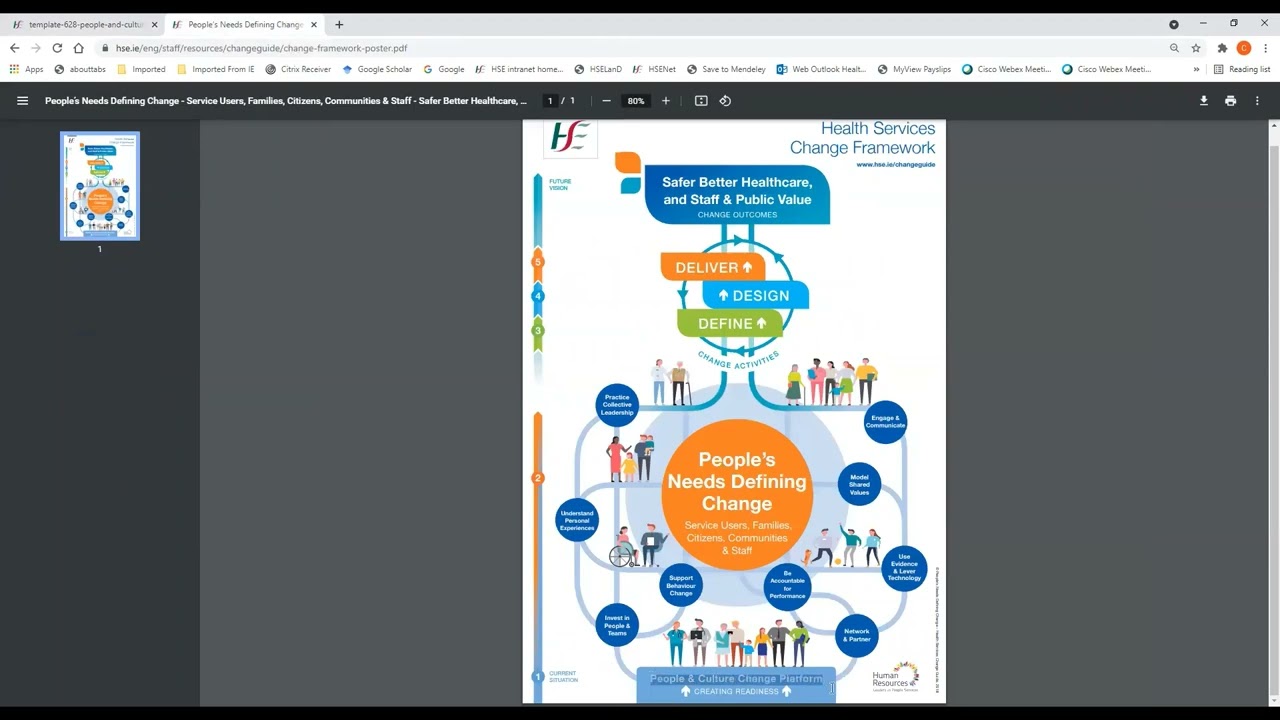Go forward in browser history

pyautogui.click(x=36, y=48)
